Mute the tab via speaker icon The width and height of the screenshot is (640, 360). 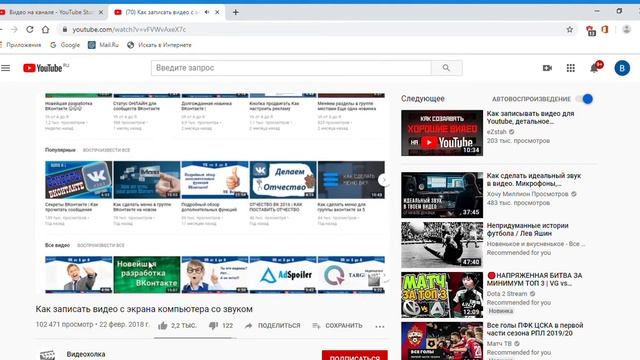pos(207,12)
